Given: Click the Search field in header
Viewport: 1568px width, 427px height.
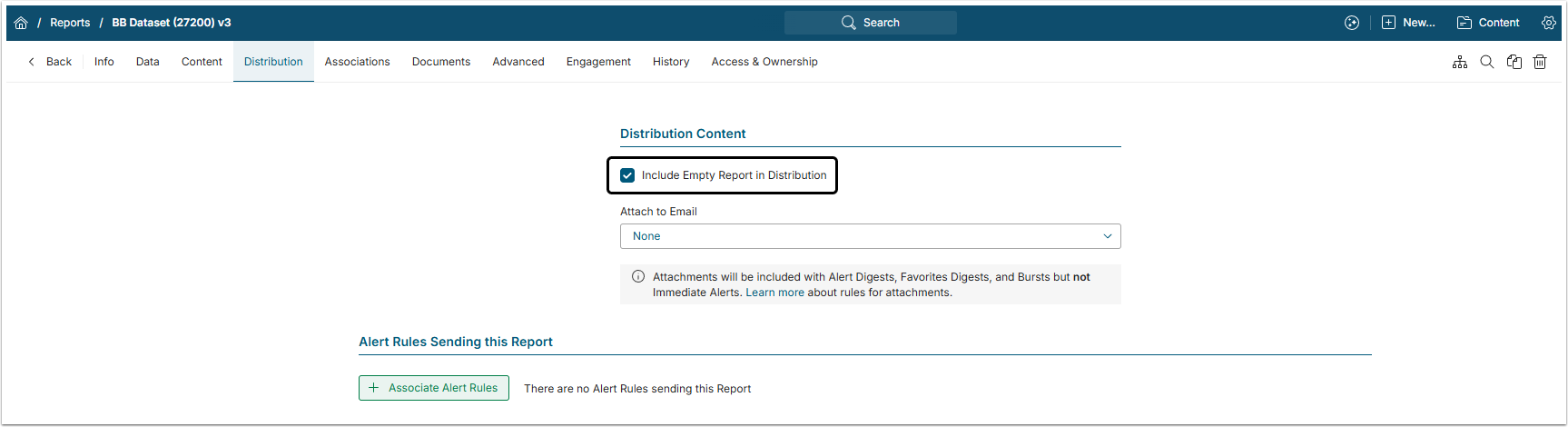Looking at the screenshot, I should click(870, 23).
